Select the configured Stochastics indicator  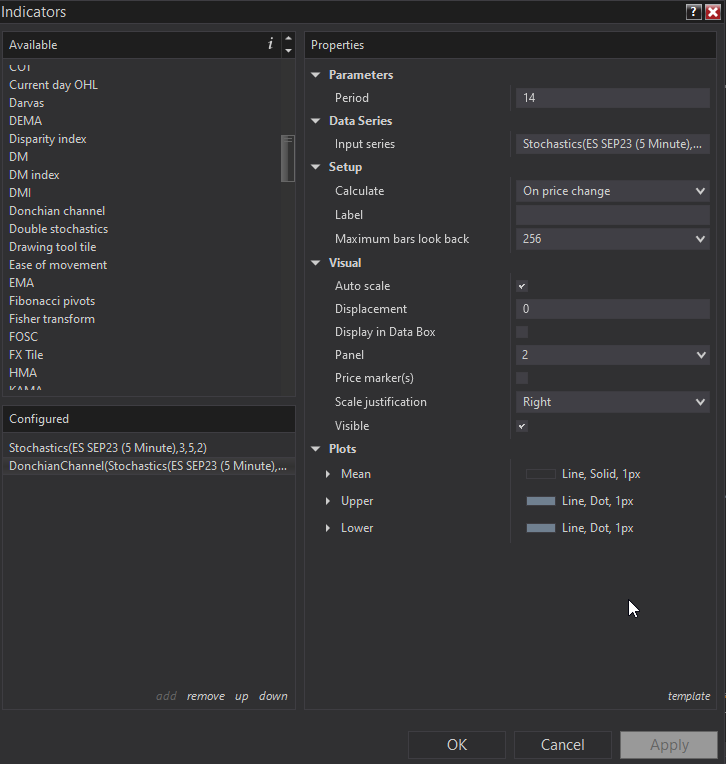(149, 448)
